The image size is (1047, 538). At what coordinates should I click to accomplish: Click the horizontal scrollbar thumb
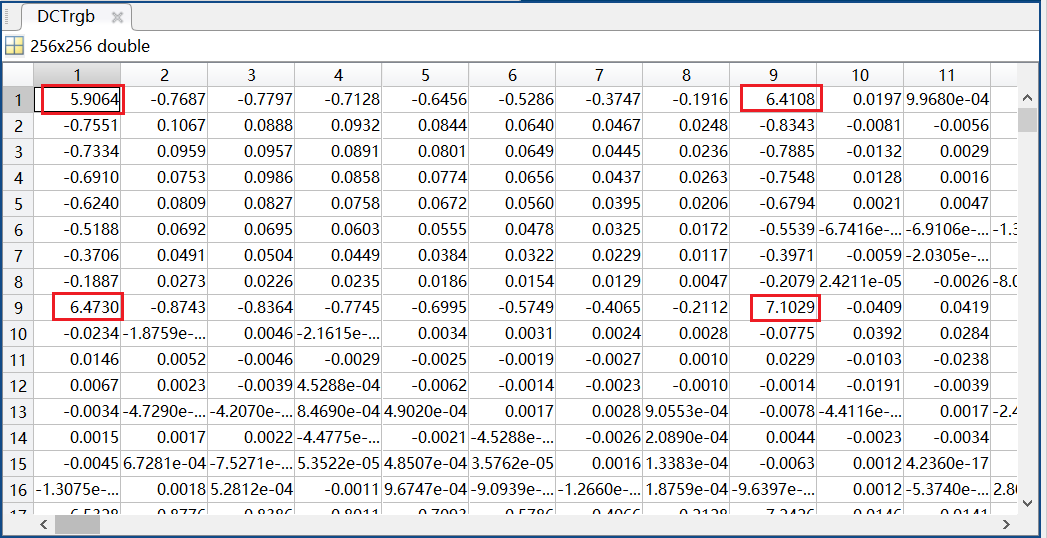pos(79,524)
